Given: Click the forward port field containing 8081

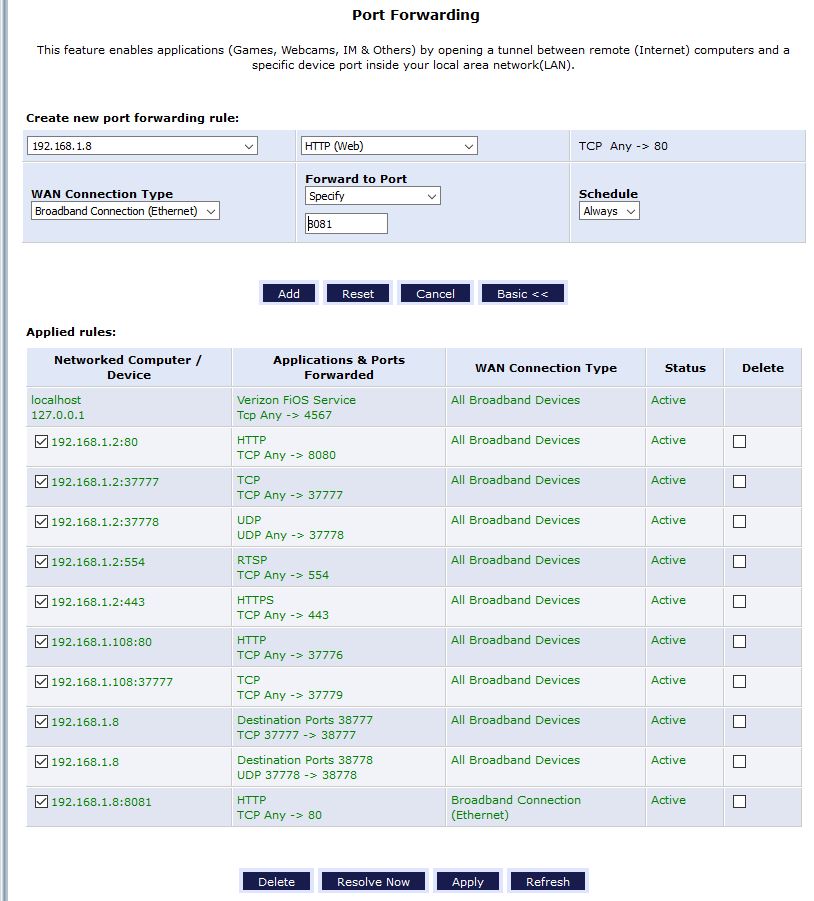Looking at the screenshot, I should tap(346, 224).
